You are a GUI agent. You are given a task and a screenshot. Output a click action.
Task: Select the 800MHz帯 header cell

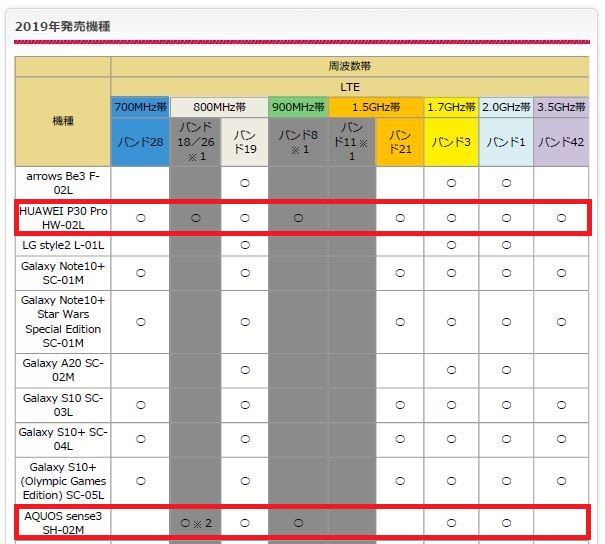pos(219,107)
